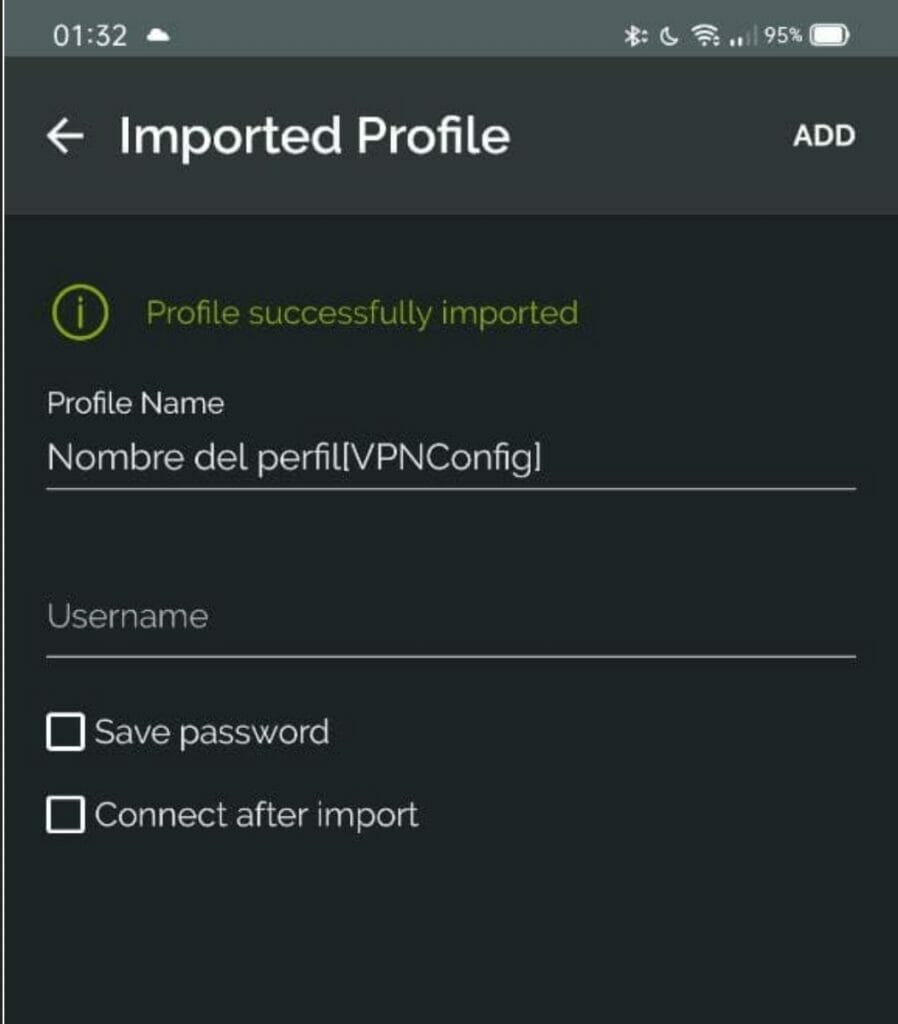The width and height of the screenshot is (898, 1024).
Task: Enable the Save password checkbox
Action: pyautogui.click(x=65, y=731)
